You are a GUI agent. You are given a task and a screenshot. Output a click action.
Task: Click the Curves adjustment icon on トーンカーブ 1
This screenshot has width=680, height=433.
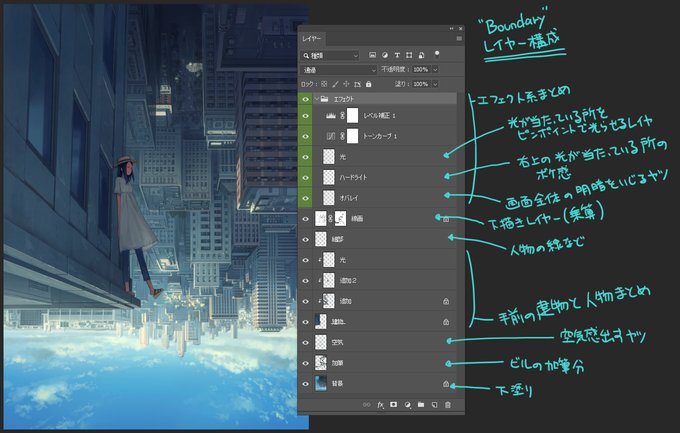coord(331,136)
